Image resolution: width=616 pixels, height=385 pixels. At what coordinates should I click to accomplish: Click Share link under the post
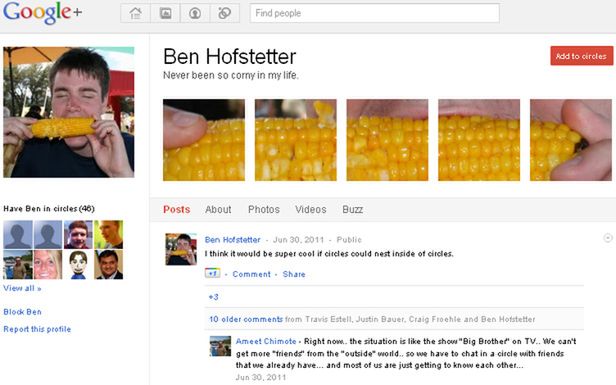pos(294,274)
